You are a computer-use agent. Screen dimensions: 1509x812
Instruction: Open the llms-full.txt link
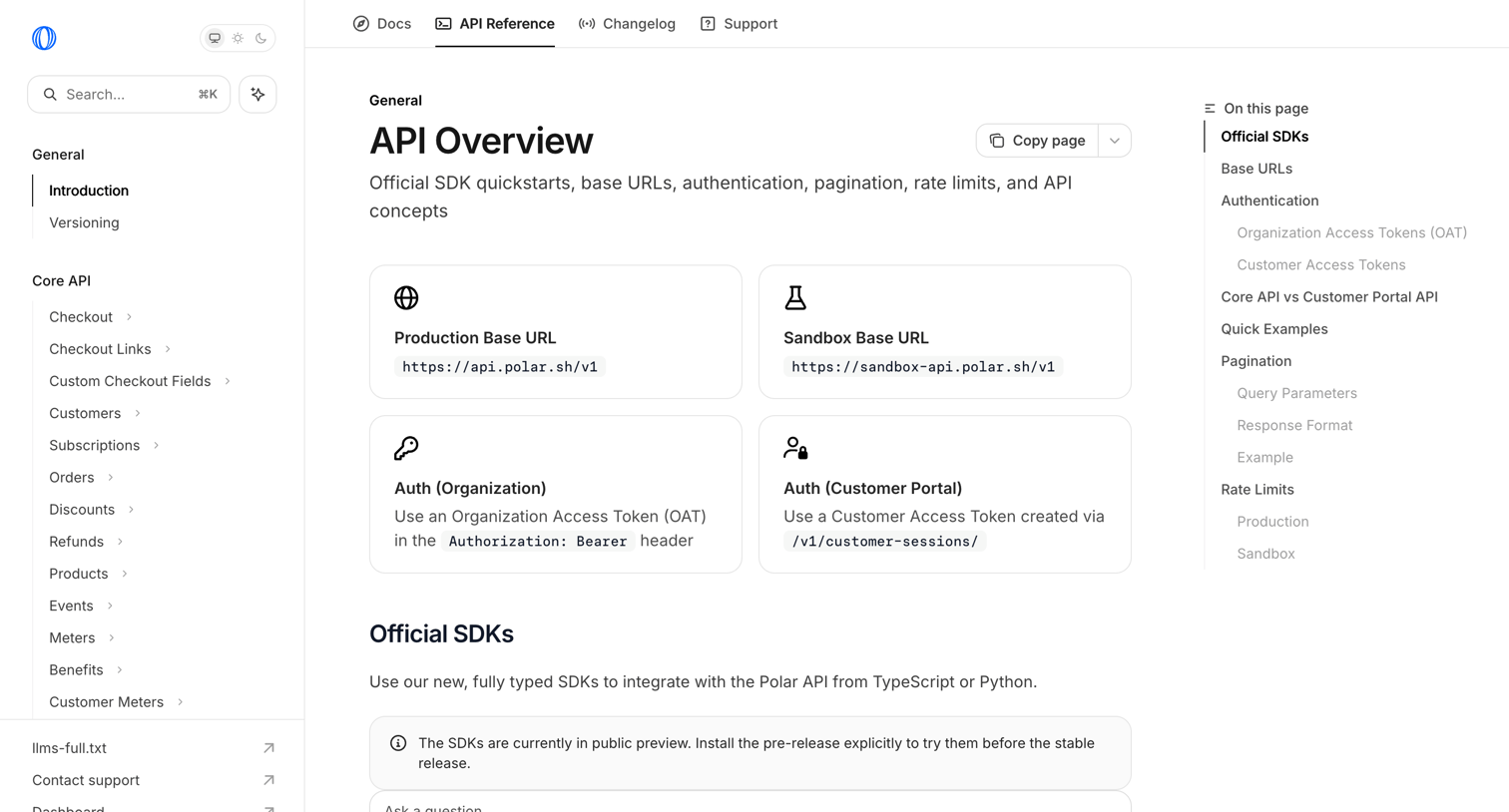pos(69,748)
